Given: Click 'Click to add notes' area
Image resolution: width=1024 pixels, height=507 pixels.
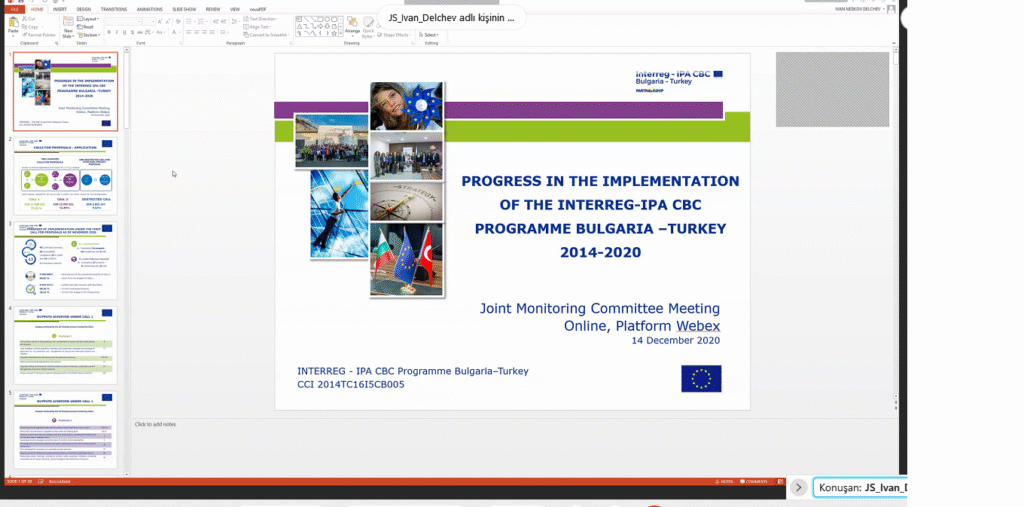Looking at the screenshot, I should [156, 424].
